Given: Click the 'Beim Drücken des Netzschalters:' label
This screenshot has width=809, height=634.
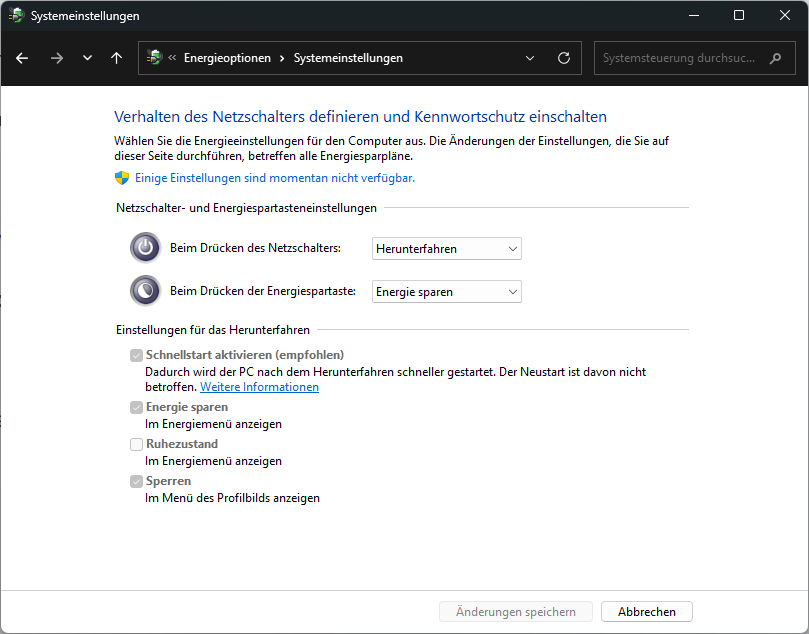Looking at the screenshot, I should click(255, 248).
